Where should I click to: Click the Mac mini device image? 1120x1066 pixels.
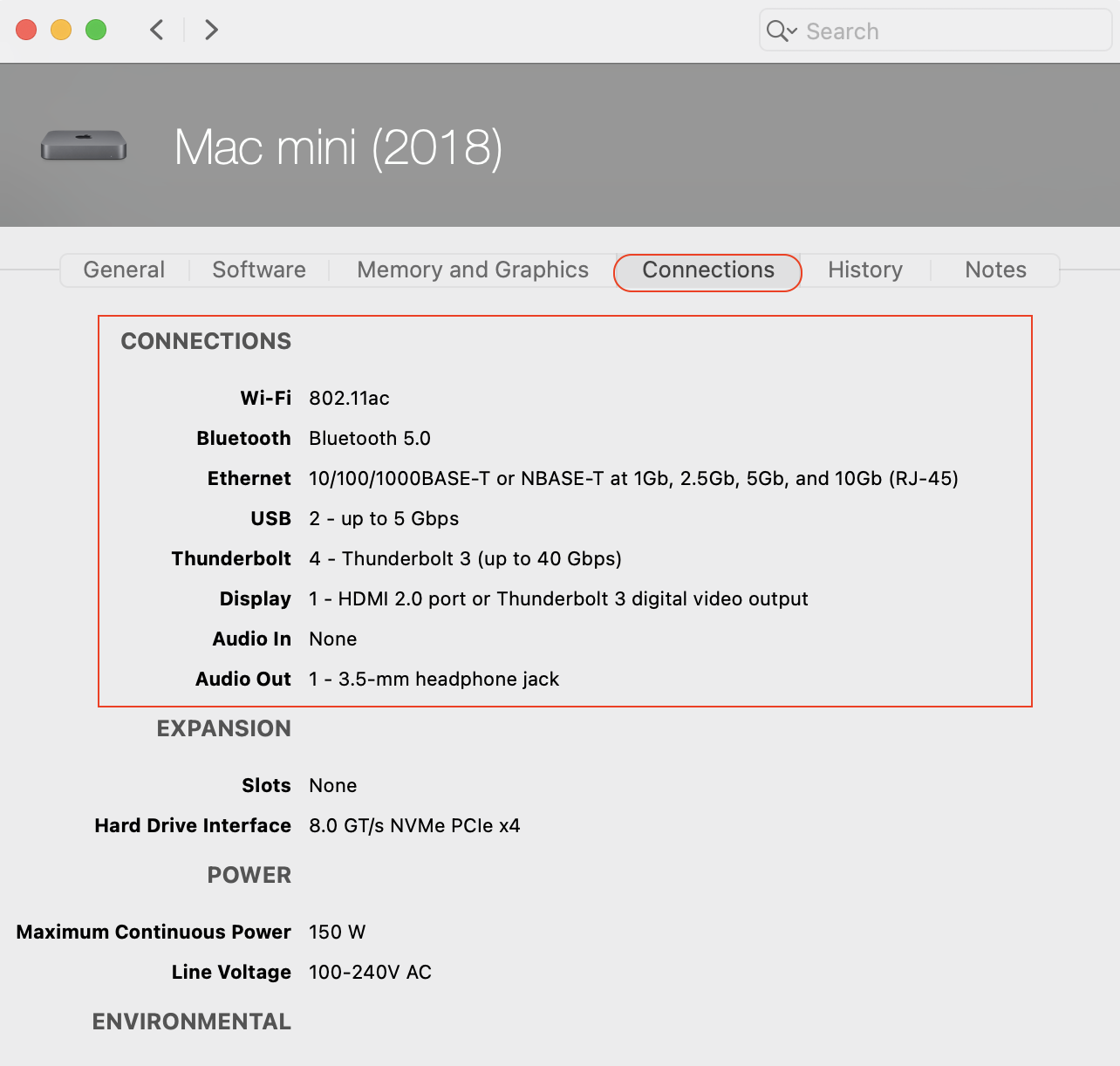[84, 145]
